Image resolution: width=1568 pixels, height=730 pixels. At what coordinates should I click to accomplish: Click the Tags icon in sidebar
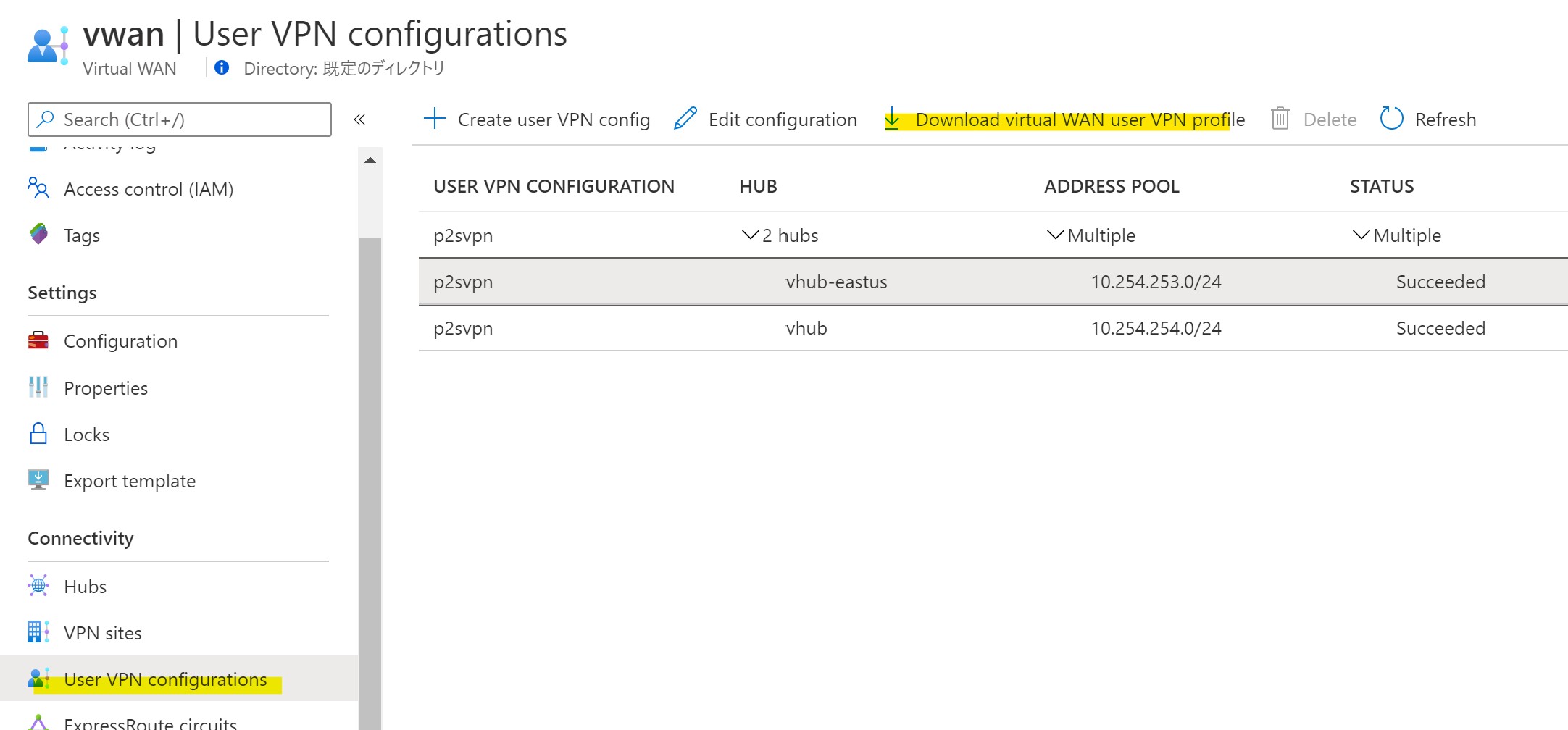point(38,234)
